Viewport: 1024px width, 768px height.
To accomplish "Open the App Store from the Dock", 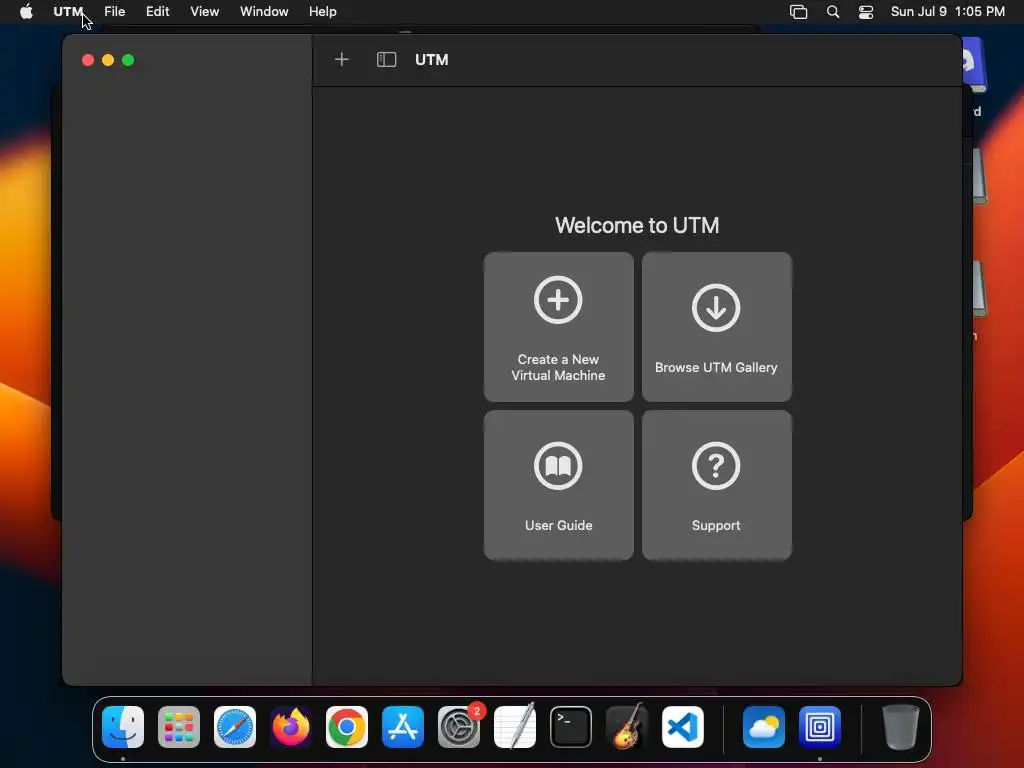I will point(403,727).
